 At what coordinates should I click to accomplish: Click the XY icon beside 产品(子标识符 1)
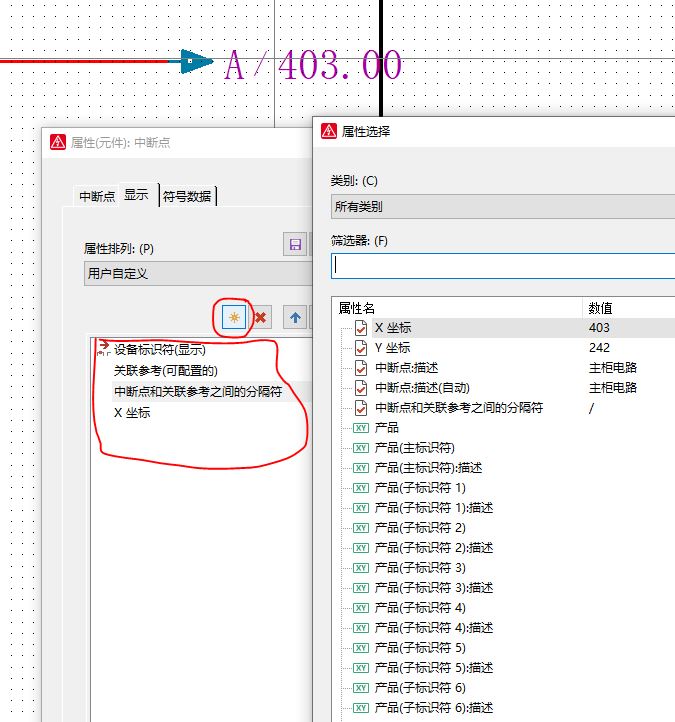(x=361, y=487)
